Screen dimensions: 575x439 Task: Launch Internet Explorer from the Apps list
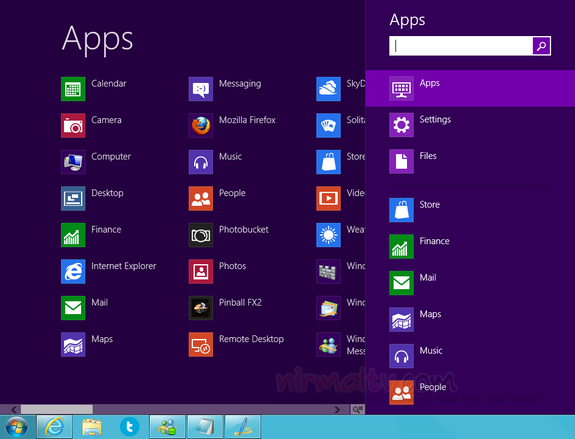[x=73, y=271]
